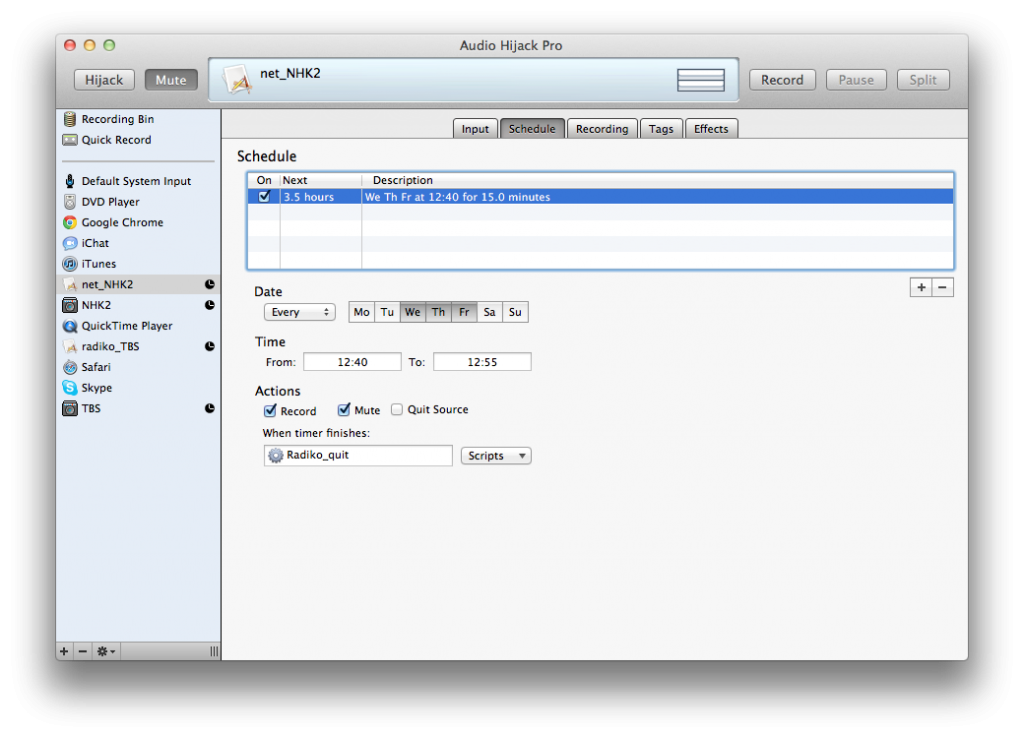Switch to the Recording tab

tap(602, 128)
